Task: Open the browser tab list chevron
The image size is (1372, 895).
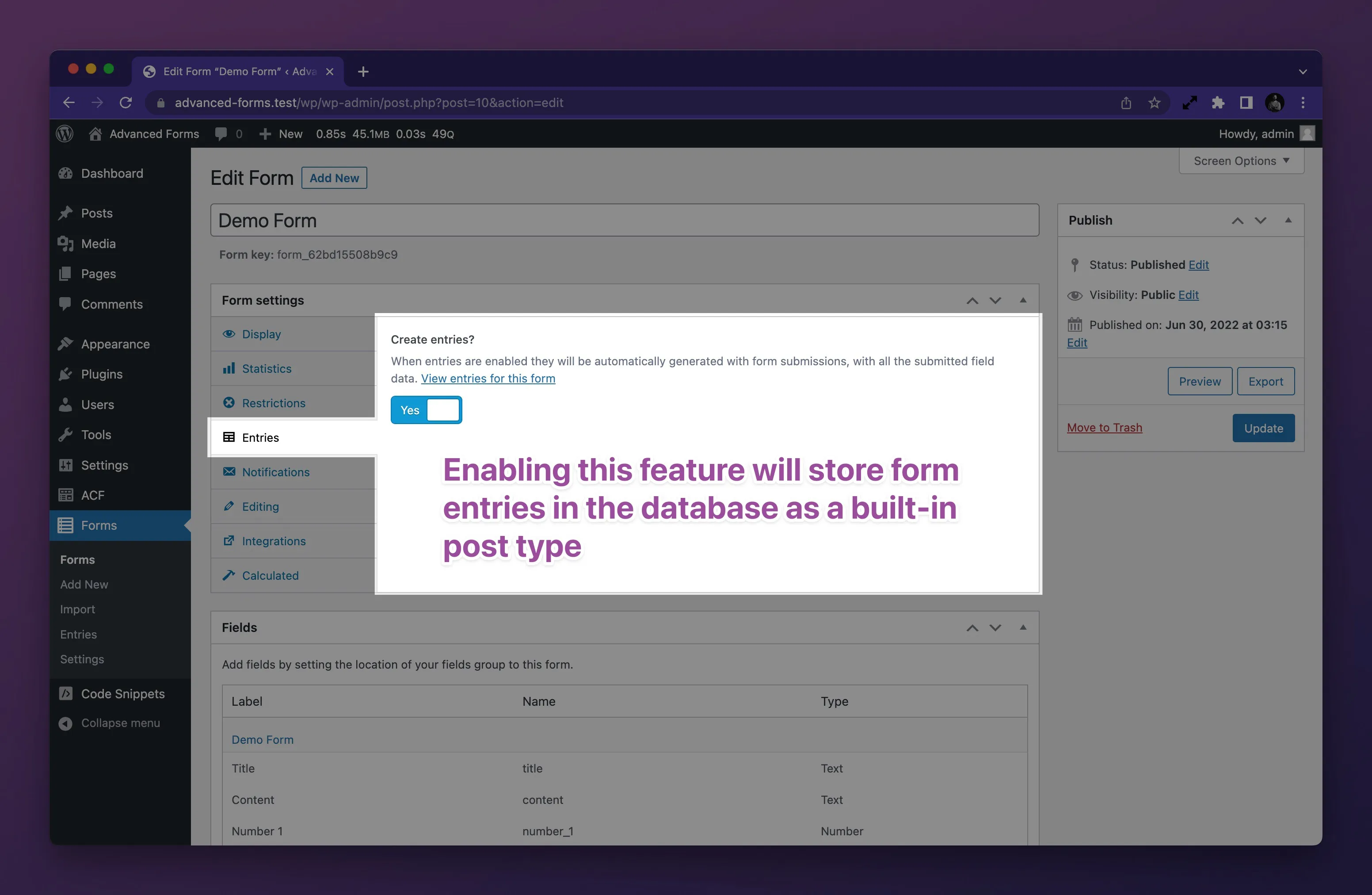Action: (1302, 72)
